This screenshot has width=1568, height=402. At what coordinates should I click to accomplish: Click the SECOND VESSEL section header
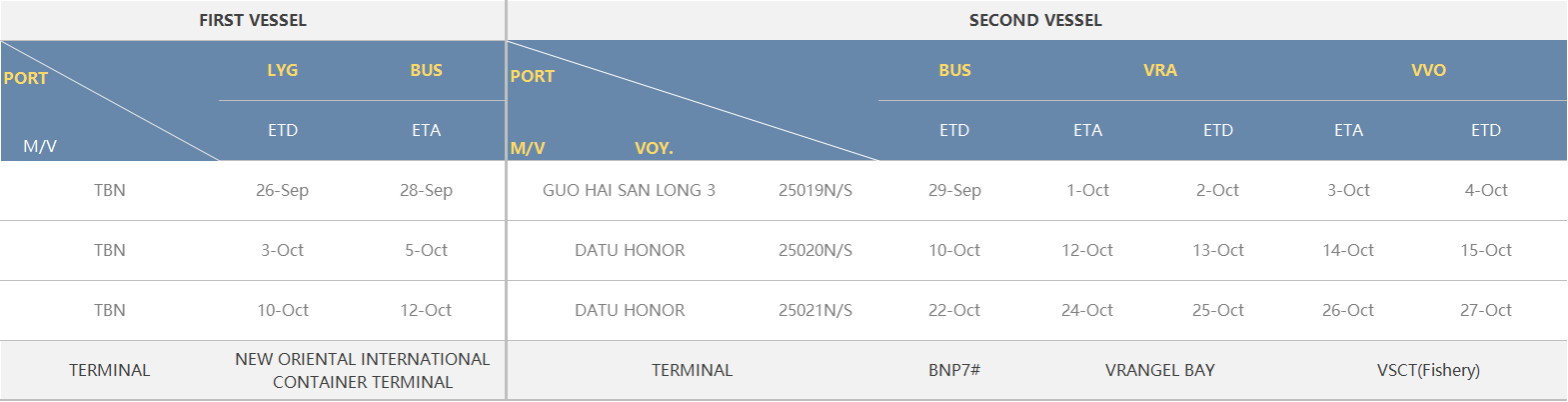click(1035, 20)
